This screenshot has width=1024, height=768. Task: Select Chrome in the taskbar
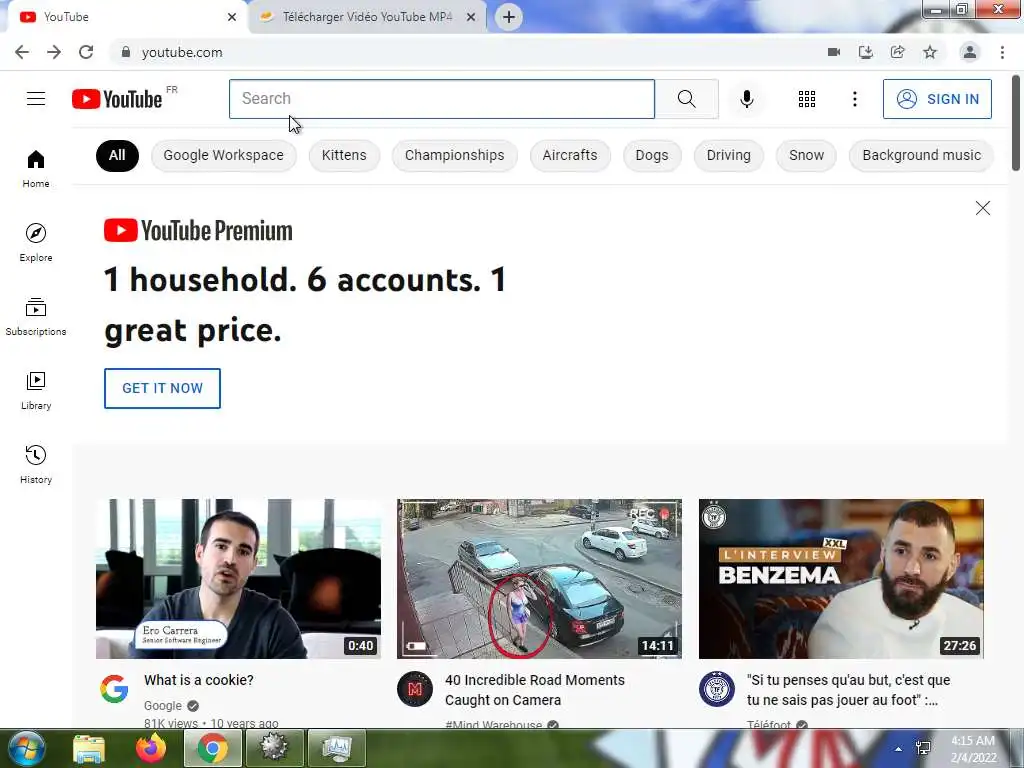(212, 748)
